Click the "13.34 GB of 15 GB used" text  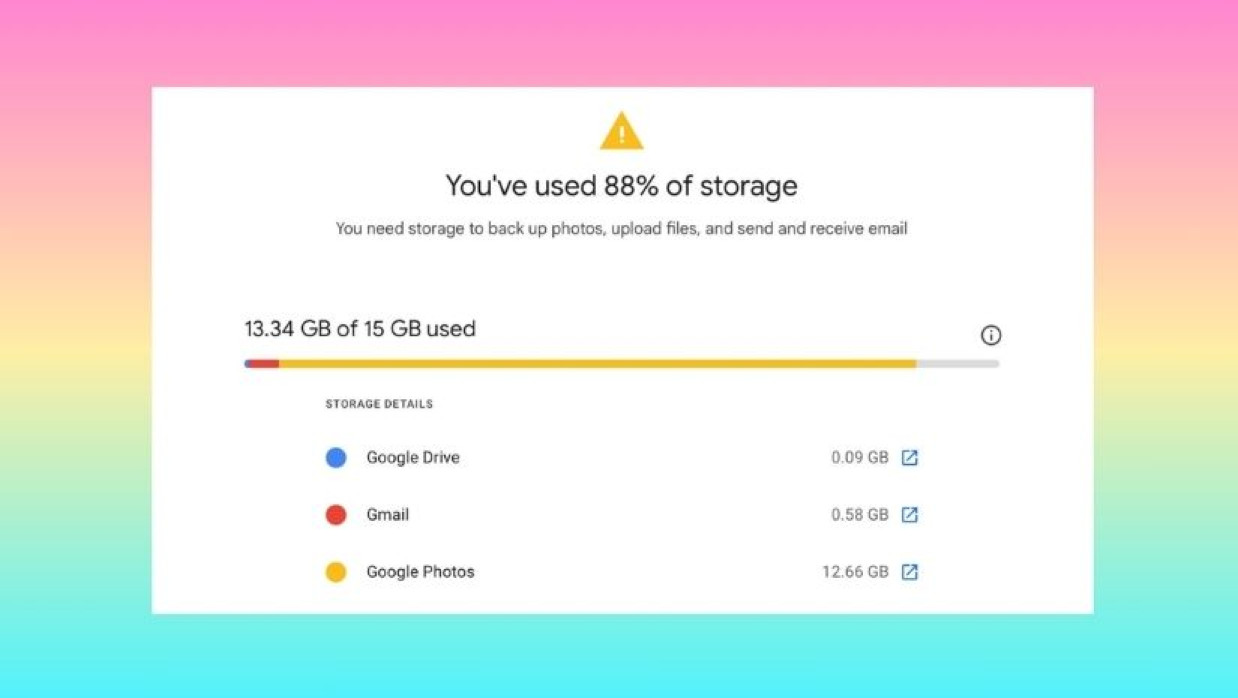[360, 329]
